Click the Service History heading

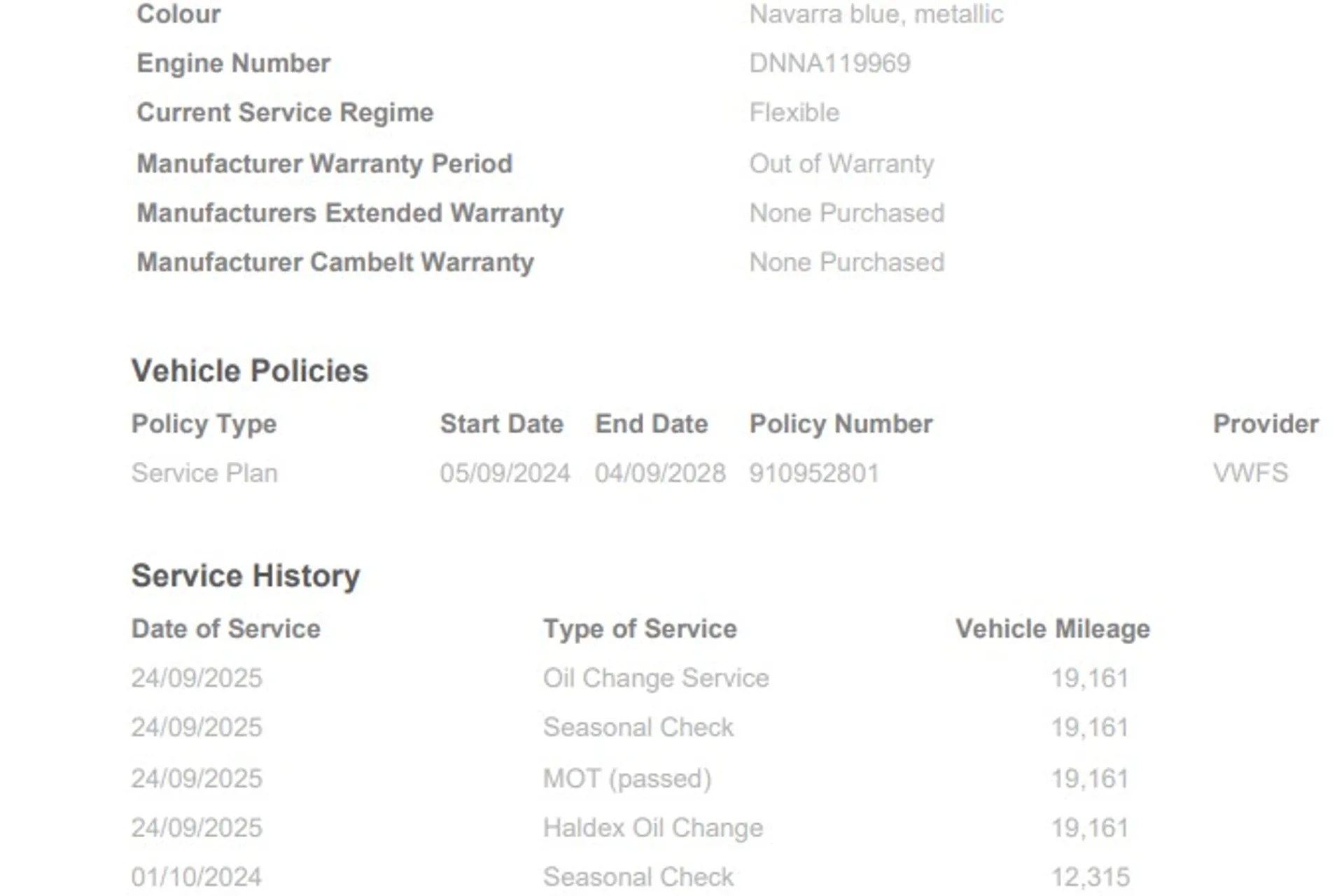click(246, 576)
